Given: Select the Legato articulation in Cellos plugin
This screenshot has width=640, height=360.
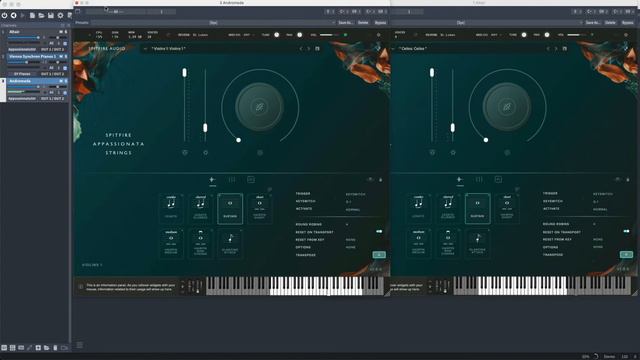Looking at the screenshot, I should [418, 209].
